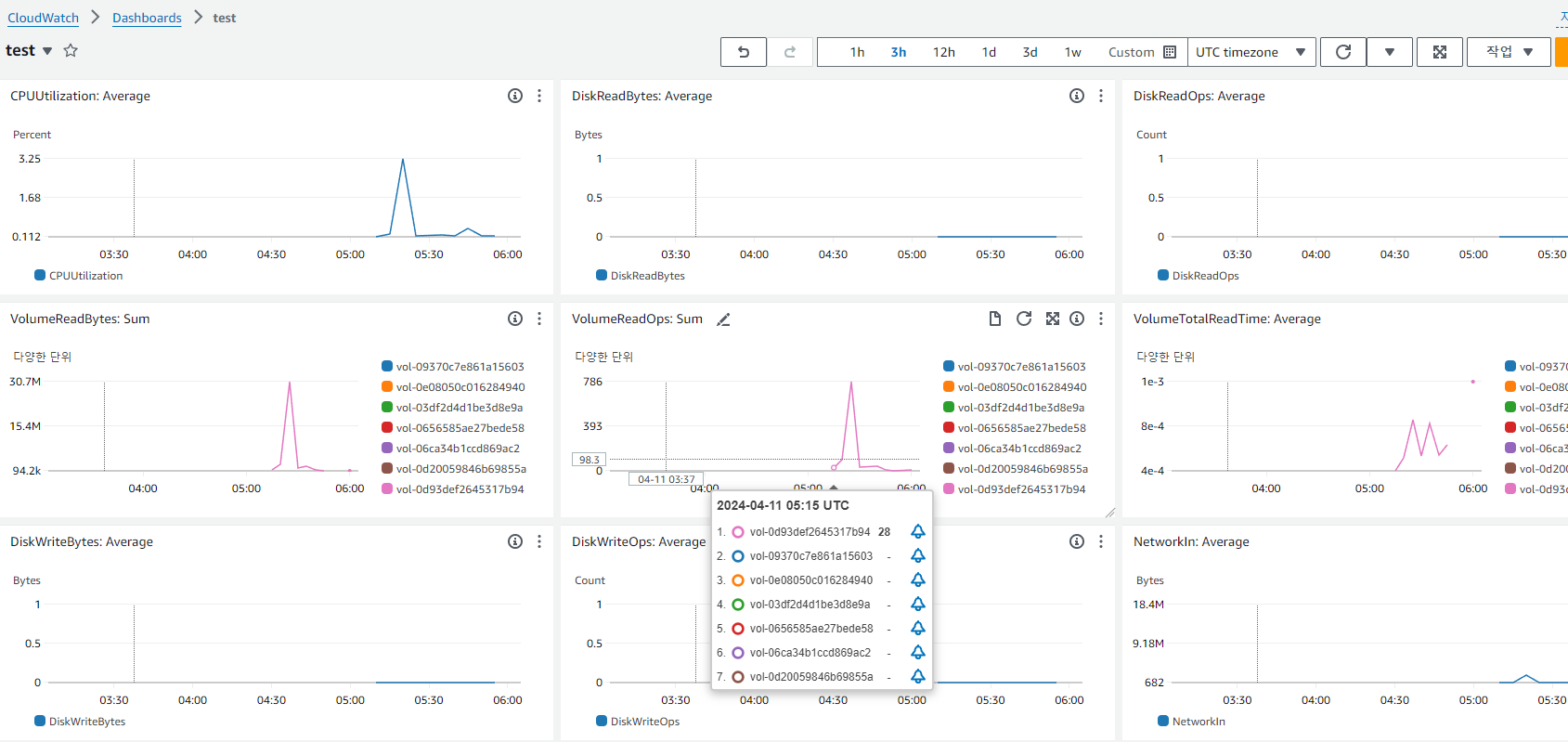Toggle the vol-09370c7e861a15603 legend in VolumeReadBytes

pos(452,367)
